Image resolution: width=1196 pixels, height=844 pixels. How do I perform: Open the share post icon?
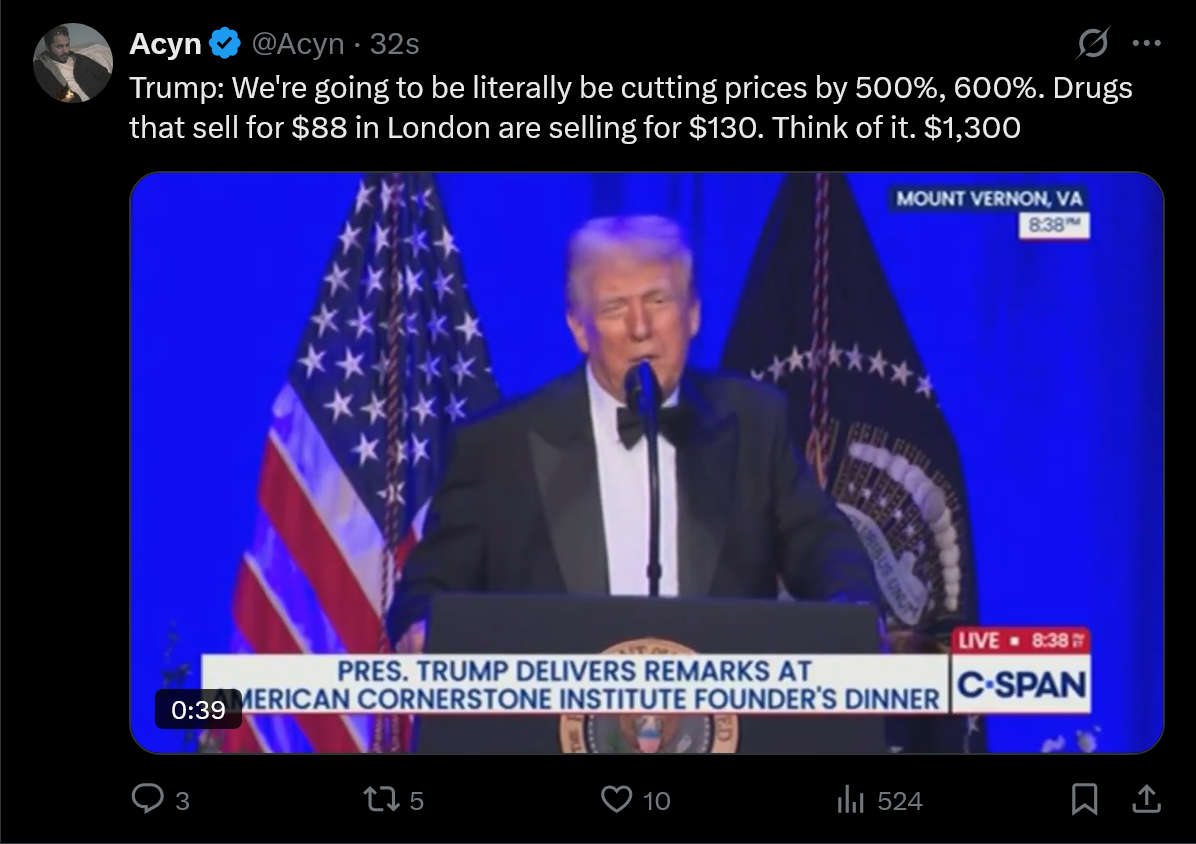tap(1146, 798)
